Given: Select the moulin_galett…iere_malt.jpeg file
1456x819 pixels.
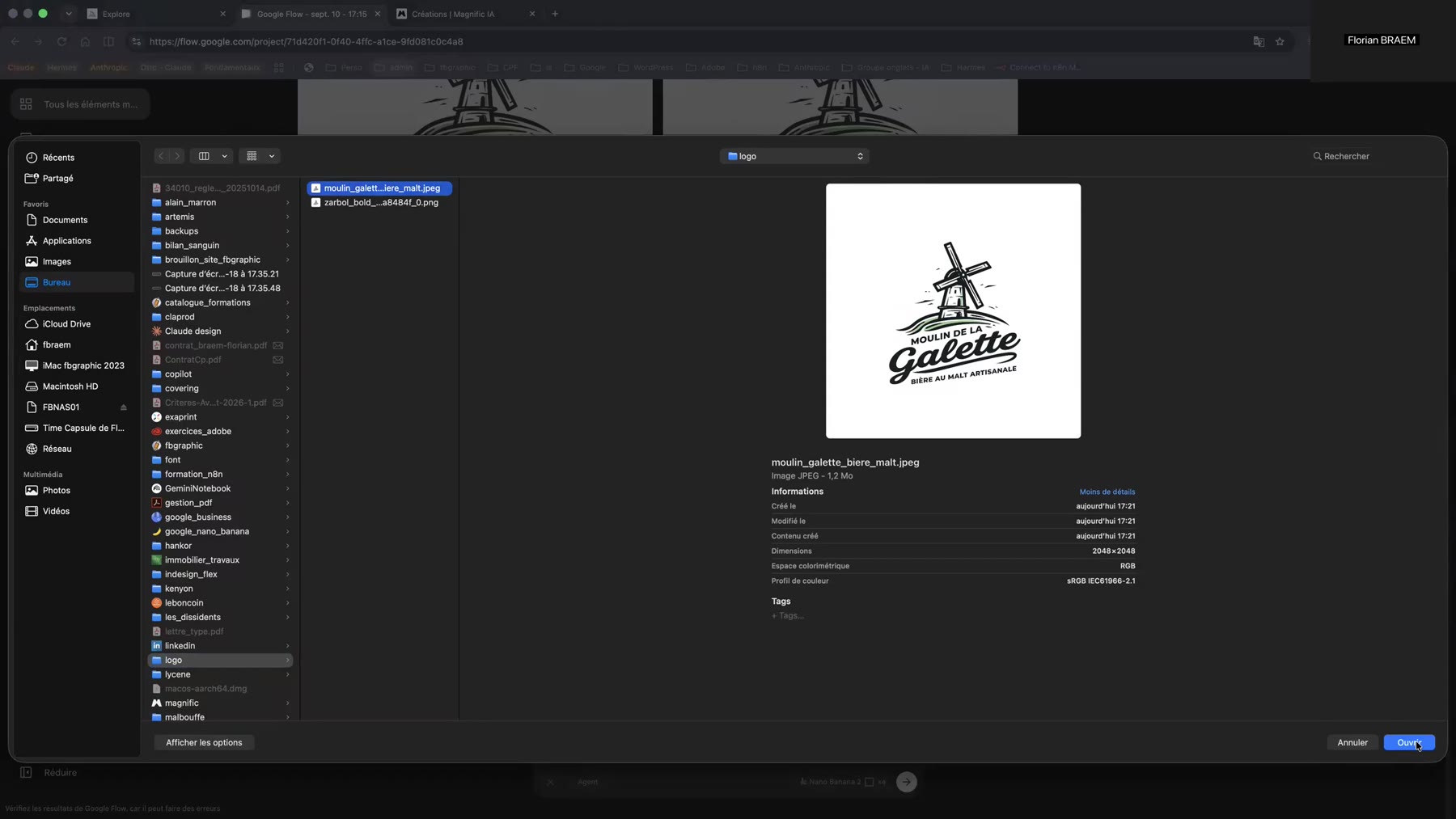Looking at the screenshot, I should (x=379, y=188).
